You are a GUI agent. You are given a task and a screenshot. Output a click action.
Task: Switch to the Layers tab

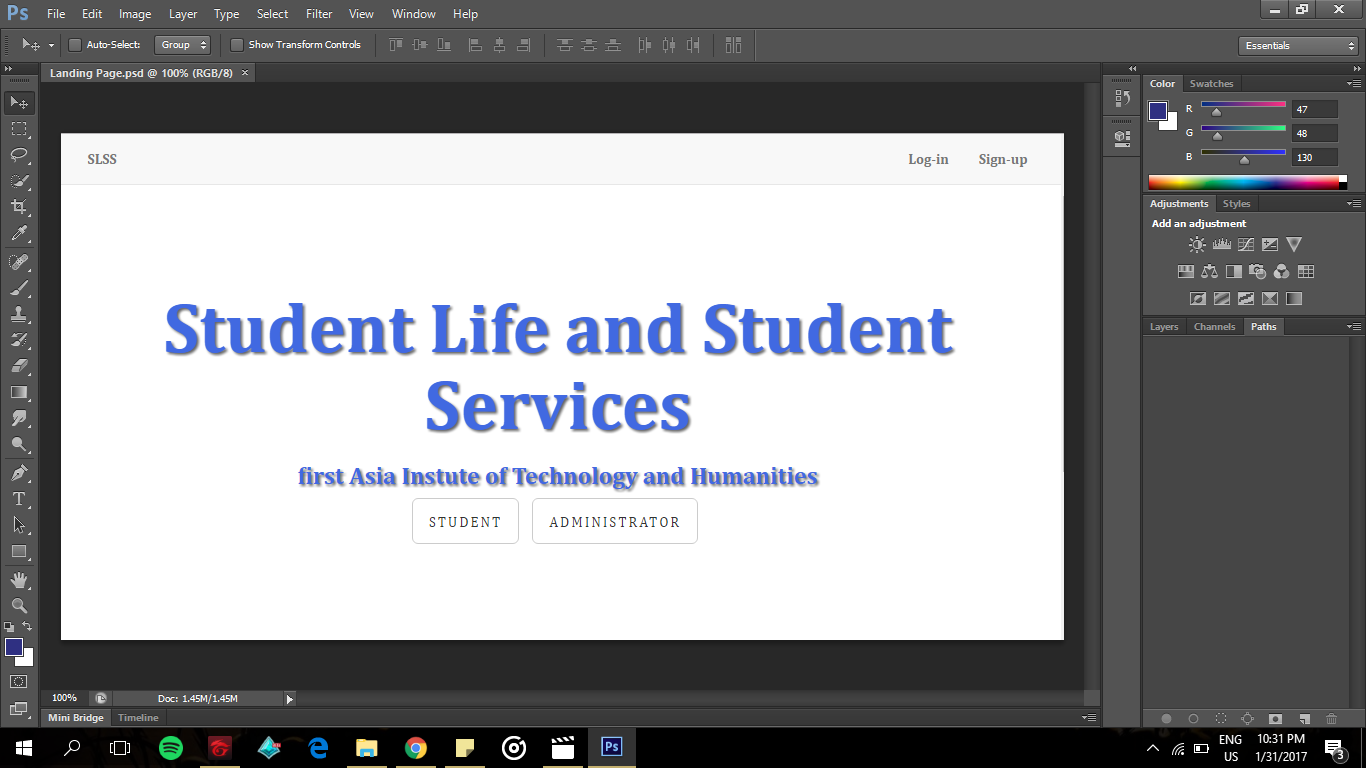click(x=1164, y=327)
